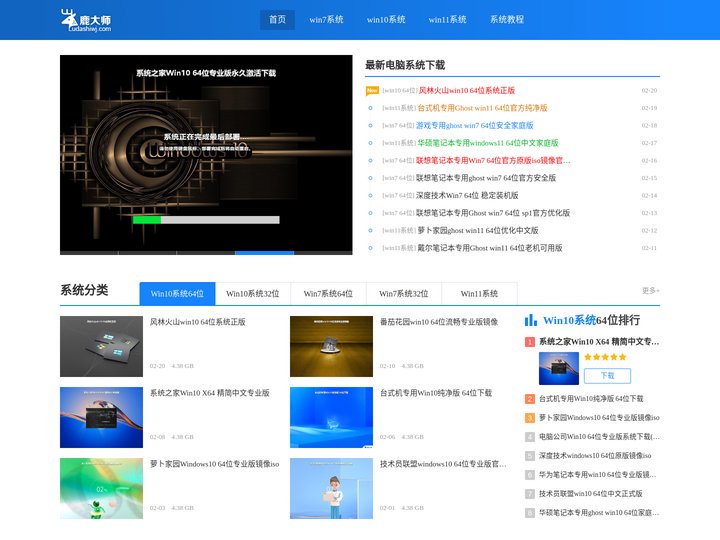Open ranking item 电脑公司Win10 64位专业版系统下载
720x540 pixels.
click(x=599, y=437)
